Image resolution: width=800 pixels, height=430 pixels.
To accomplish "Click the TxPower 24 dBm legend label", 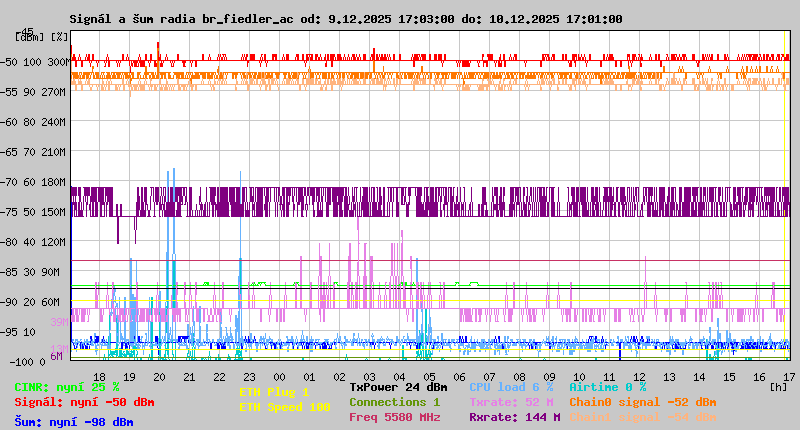I will pos(398,387).
